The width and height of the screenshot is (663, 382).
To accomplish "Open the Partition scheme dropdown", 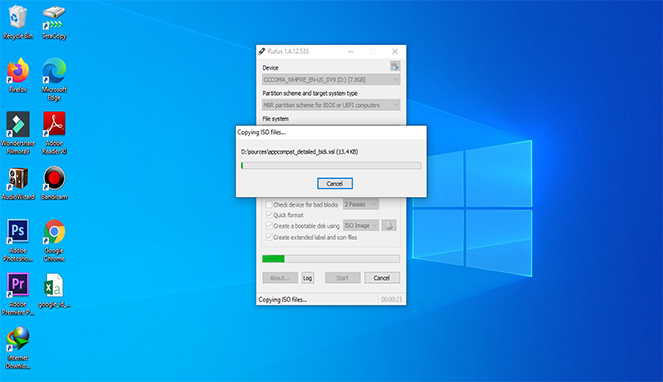I will (x=331, y=105).
